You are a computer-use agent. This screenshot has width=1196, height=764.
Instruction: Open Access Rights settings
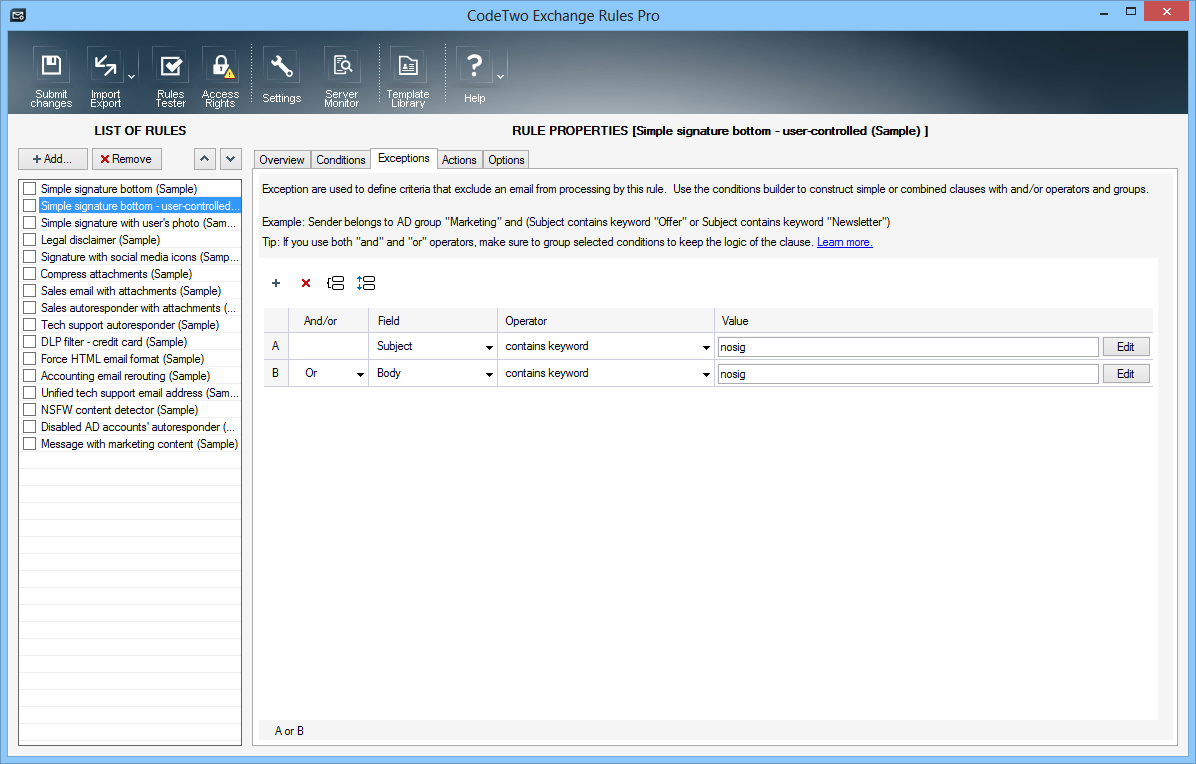pyautogui.click(x=220, y=78)
